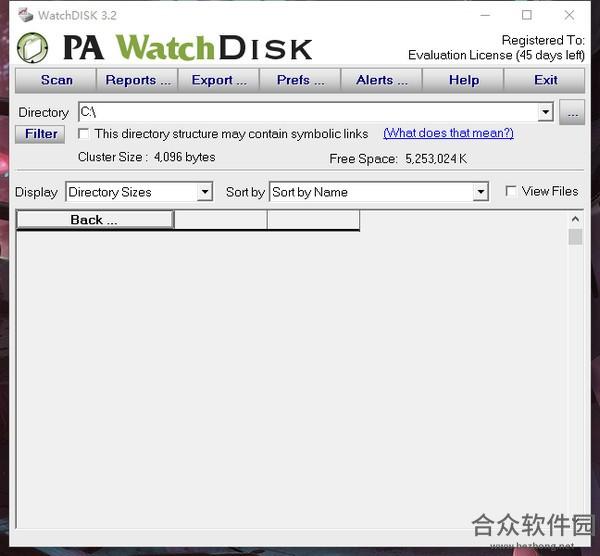Open the 'What does that mean?' link
600x556 pixels.
coord(448,133)
